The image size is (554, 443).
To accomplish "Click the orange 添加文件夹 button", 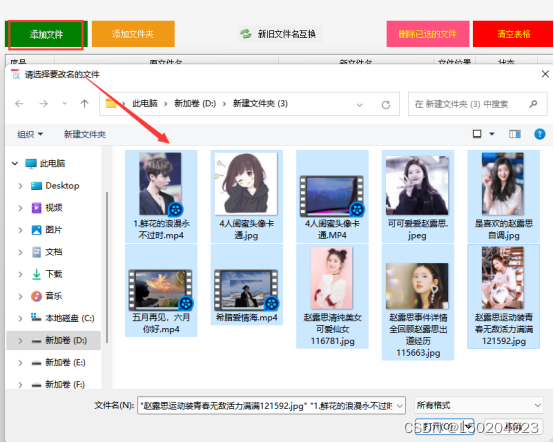I will tap(133, 34).
